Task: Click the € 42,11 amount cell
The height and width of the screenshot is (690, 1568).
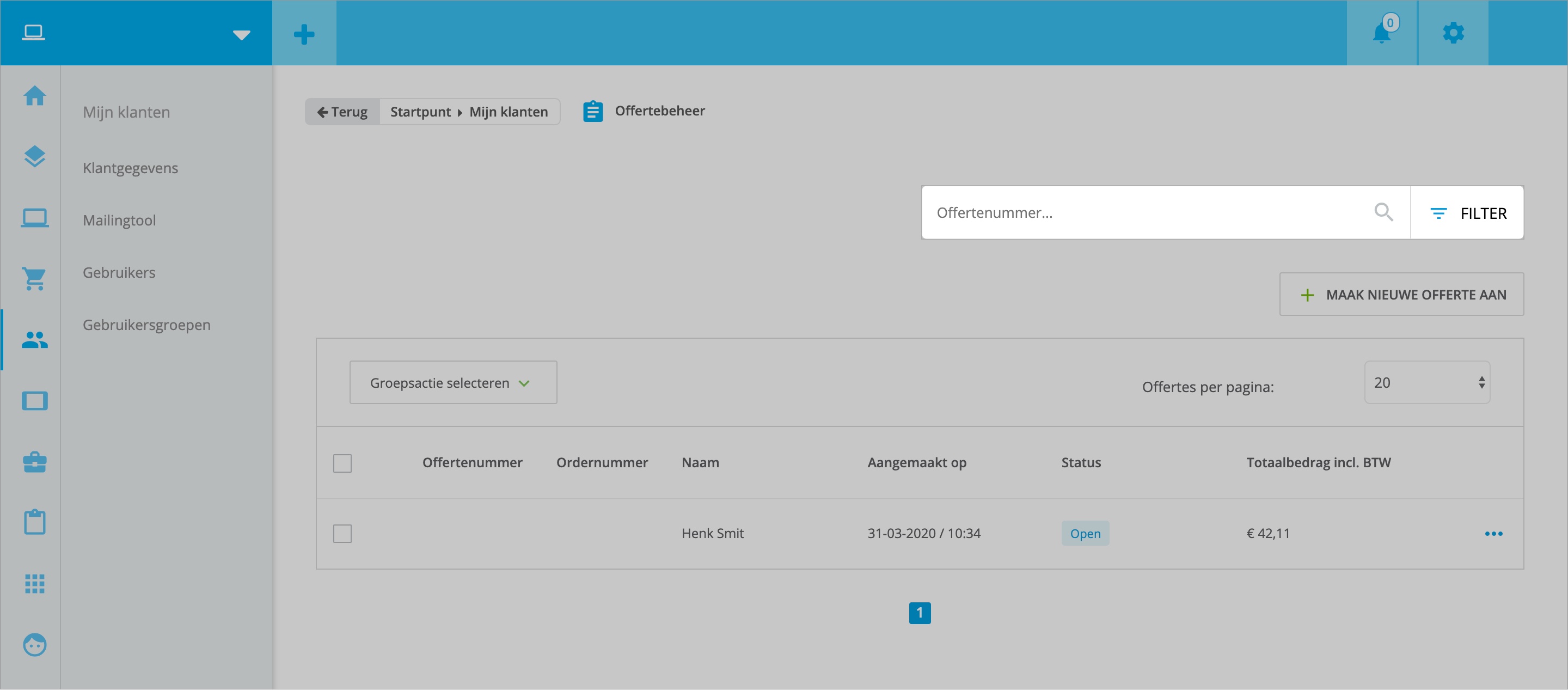Action: tap(1268, 534)
